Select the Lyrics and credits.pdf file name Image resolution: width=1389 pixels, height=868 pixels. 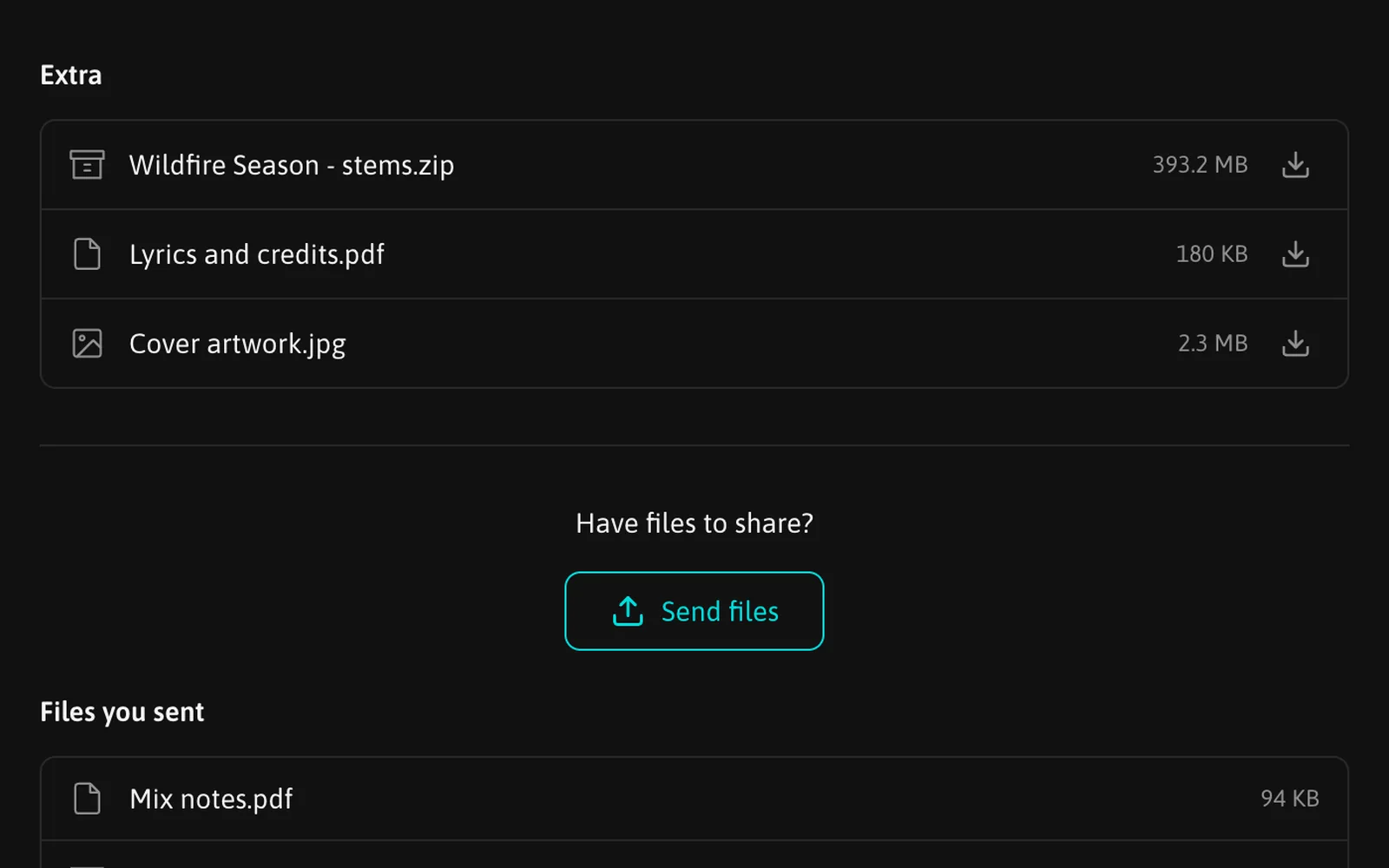(257, 254)
